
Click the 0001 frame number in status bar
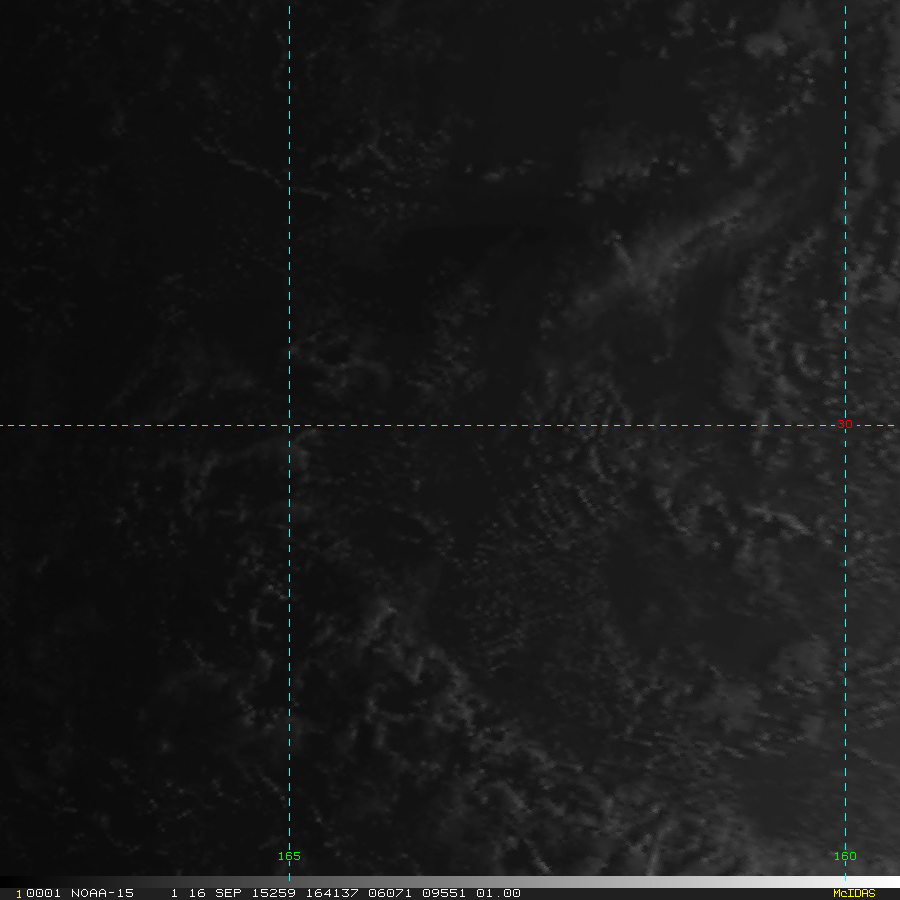[x=42, y=893]
